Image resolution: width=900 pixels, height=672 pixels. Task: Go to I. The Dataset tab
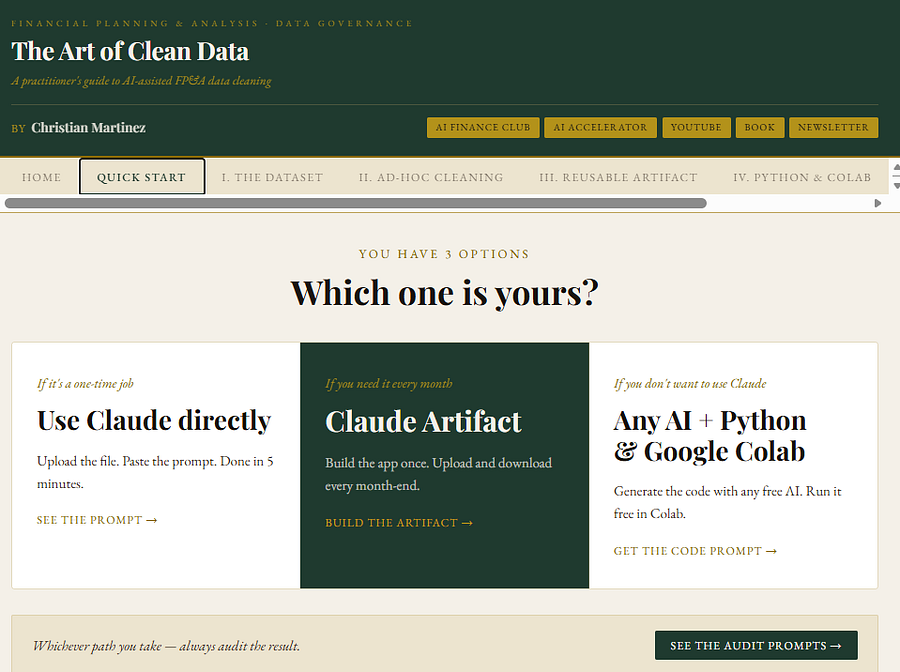pos(273,177)
